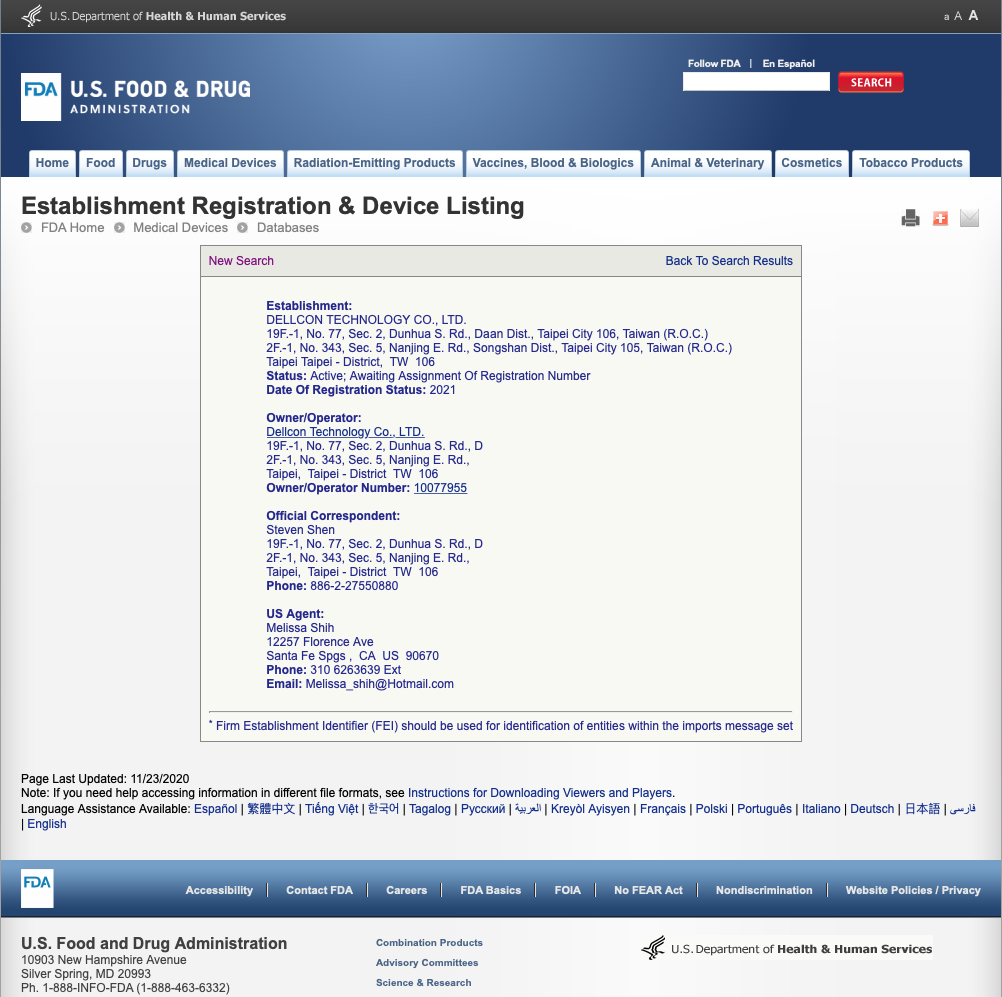The image size is (1002, 997).
Task: Choose Deutsch language assistance
Action: [872, 809]
